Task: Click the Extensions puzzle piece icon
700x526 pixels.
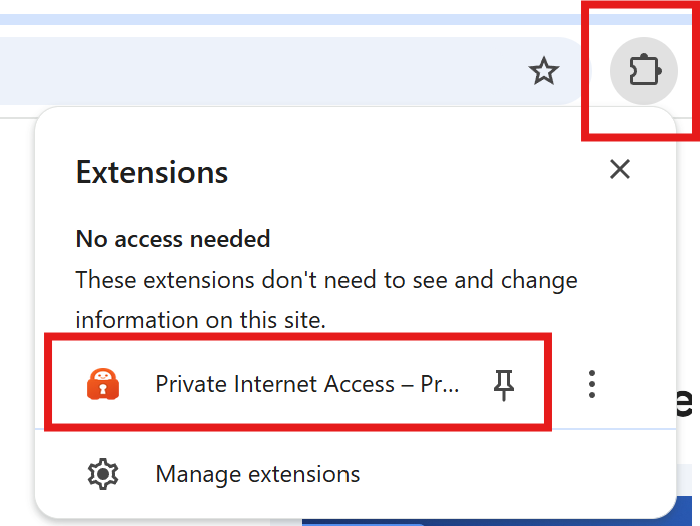Action: point(643,71)
